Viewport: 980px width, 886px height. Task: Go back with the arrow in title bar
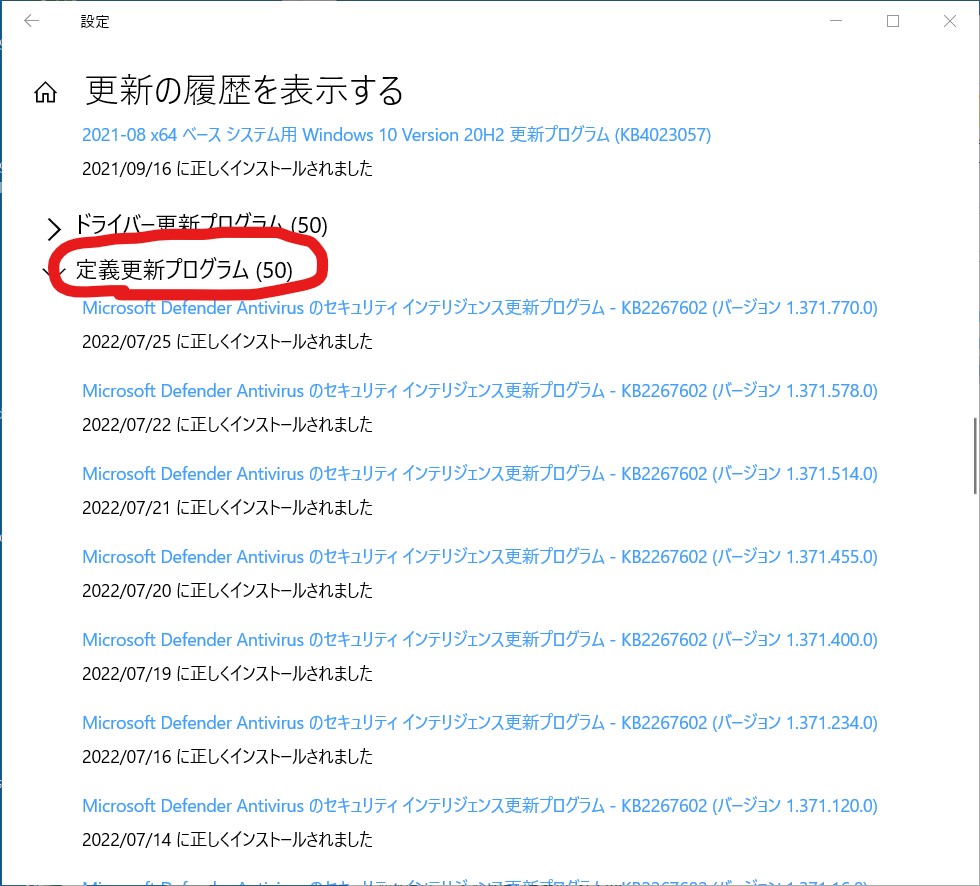pos(31,21)
